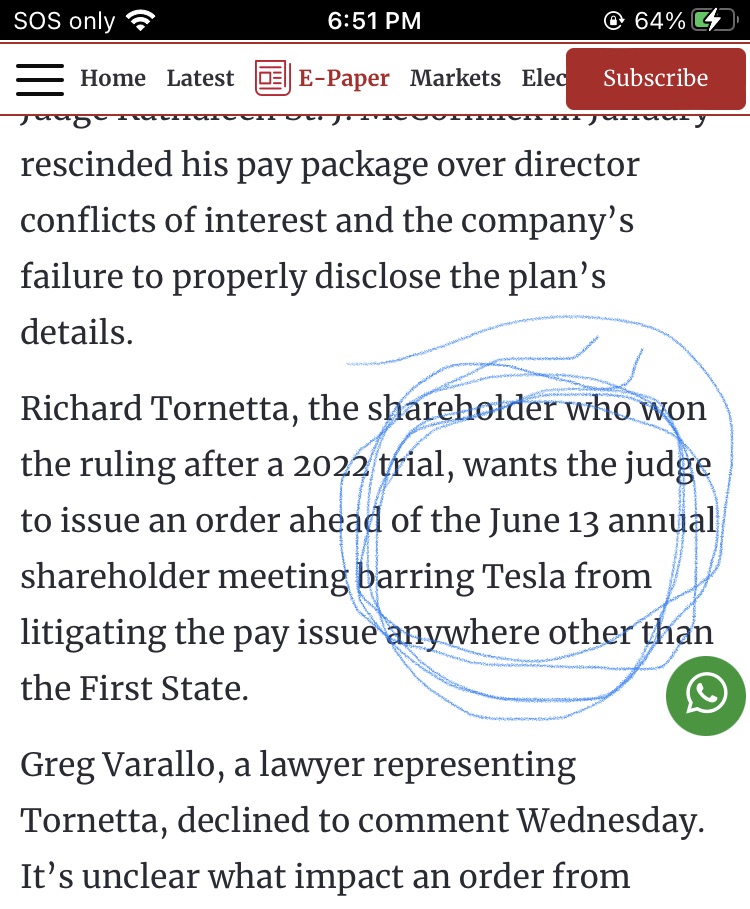This screenshot has height=909, width=750.
Task: Tap the SOS only carrier text
Action: [x=64, y=21]
